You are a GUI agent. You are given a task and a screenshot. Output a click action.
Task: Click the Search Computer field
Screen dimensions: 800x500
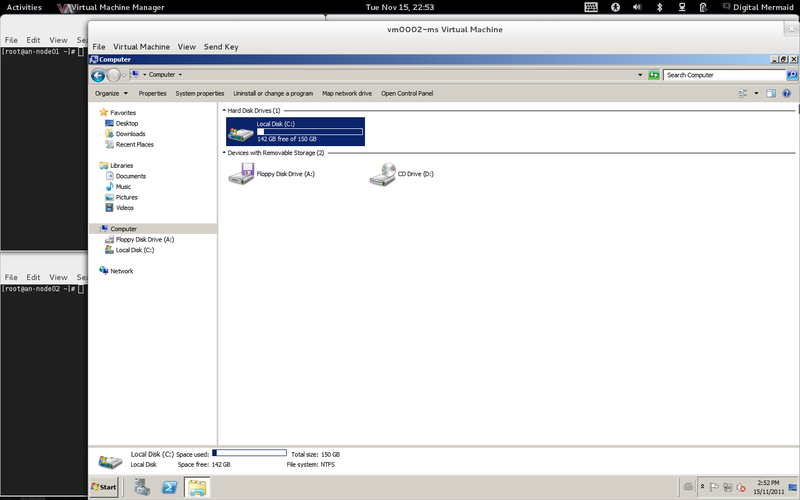coord(724,75)
